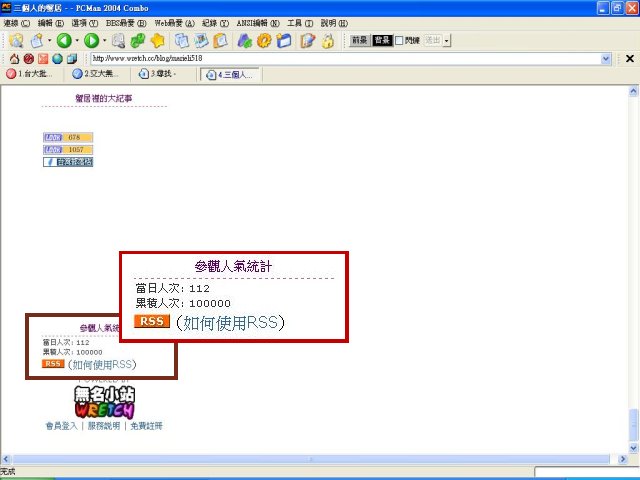Click the 免費註冊 link
Screen dimensions: 640x480
coord(147,426)
